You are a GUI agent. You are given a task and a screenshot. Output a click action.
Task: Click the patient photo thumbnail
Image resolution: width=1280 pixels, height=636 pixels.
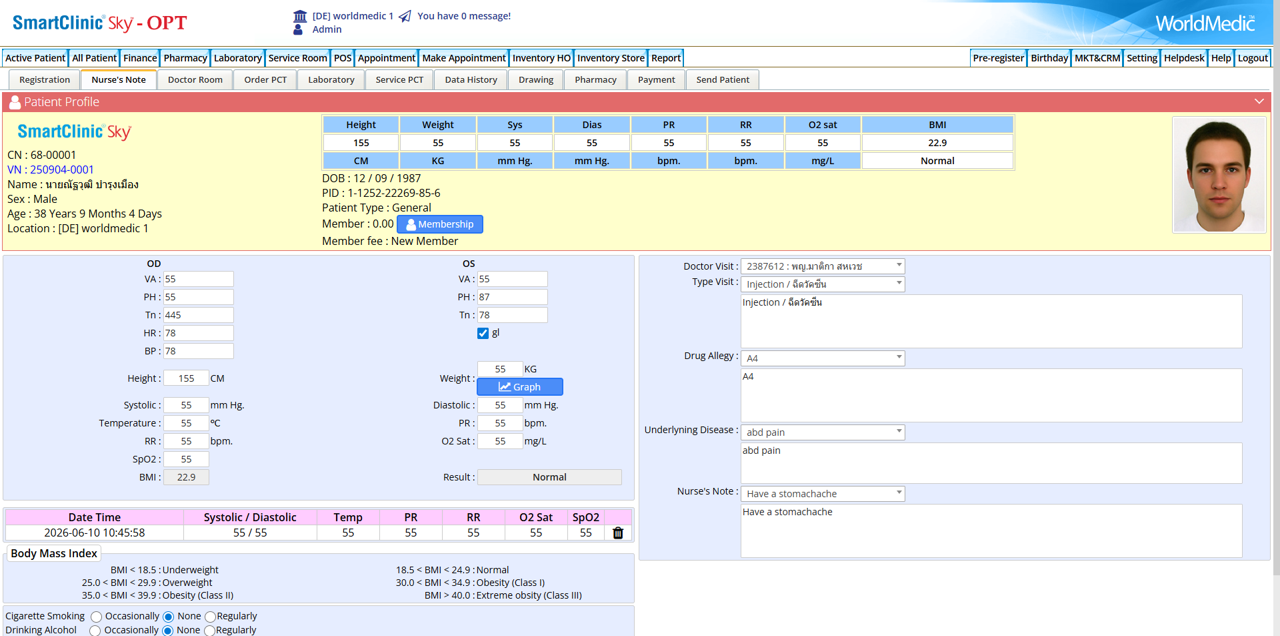point(1218,175)
